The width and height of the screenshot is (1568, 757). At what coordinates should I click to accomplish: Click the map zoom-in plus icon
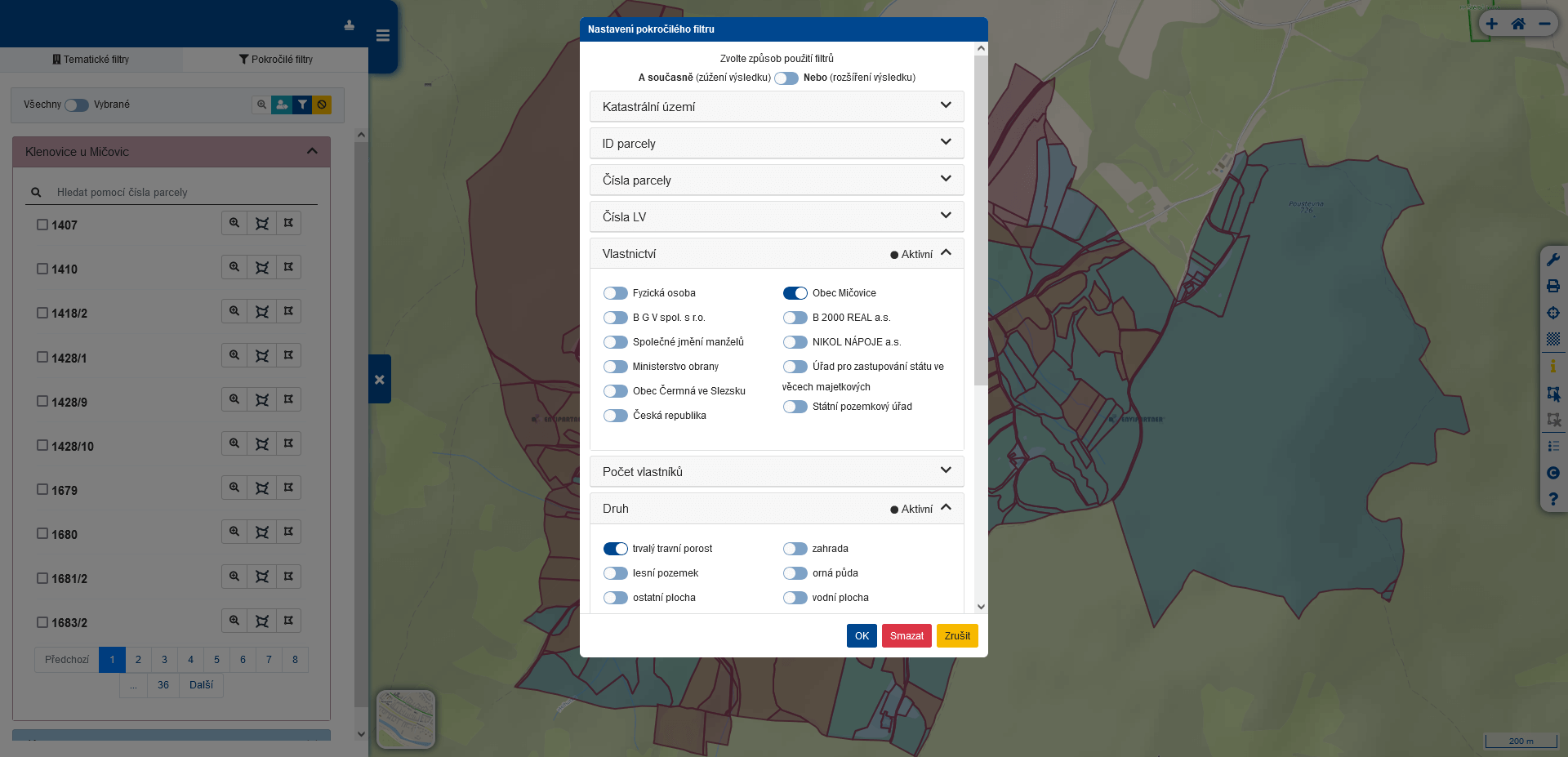pyautogui.click(x=1492, y=24)
